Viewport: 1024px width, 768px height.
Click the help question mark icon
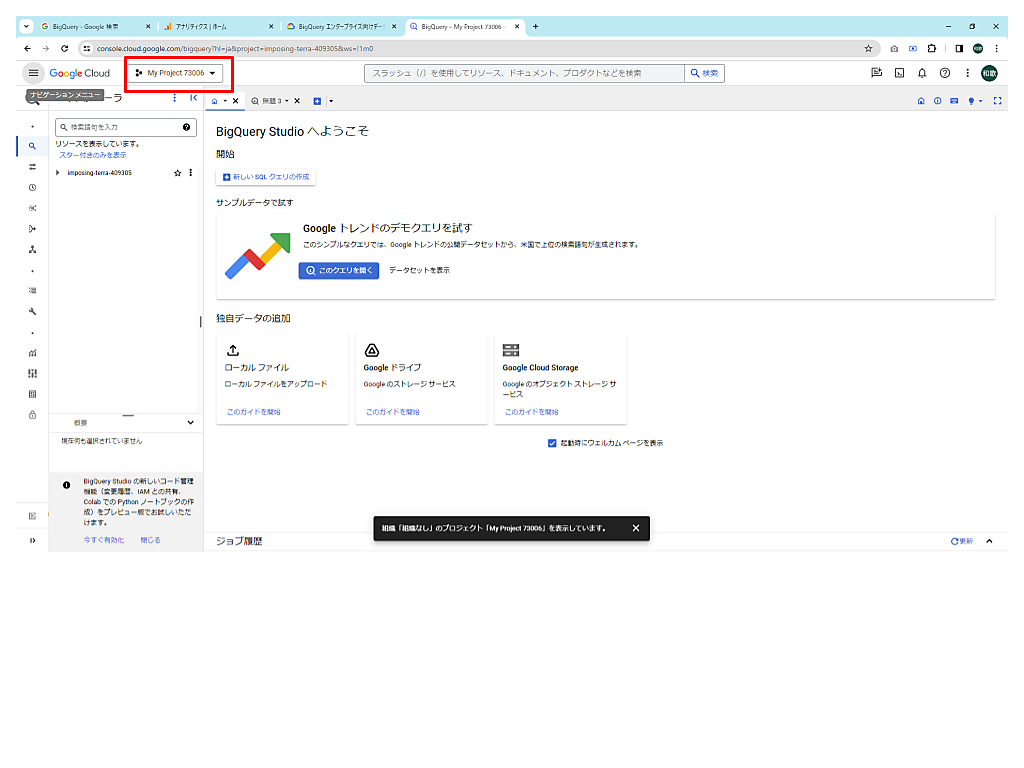click(x=945, y=73)
